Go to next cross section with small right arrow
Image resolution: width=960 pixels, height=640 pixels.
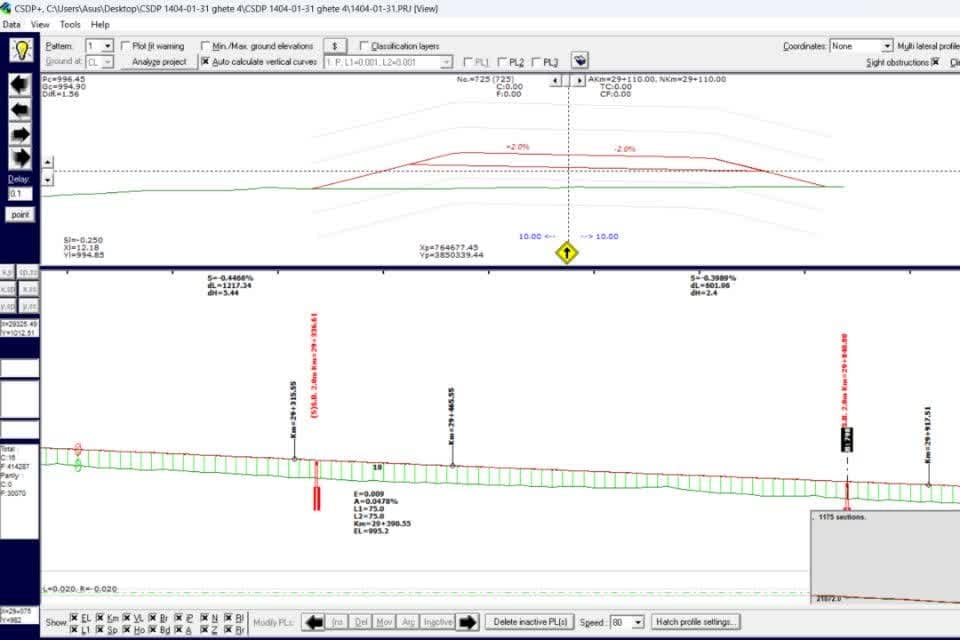pyautogui.click(x=579, y=80)
